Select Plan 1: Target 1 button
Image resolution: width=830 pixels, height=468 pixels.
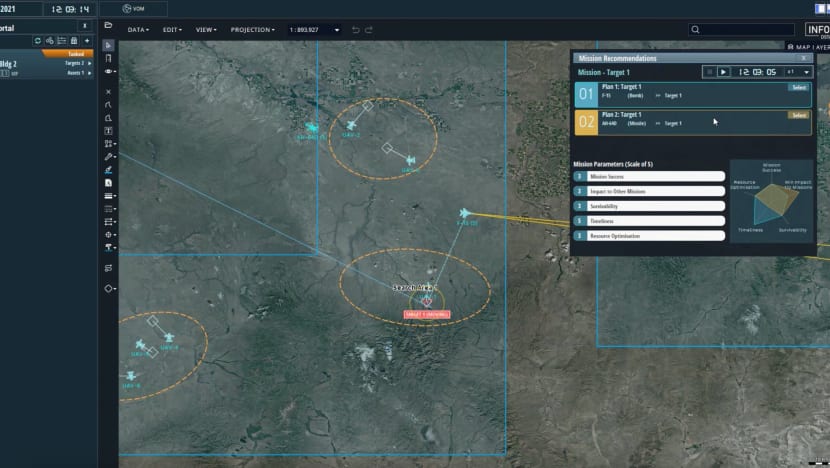tap(798, 88)
